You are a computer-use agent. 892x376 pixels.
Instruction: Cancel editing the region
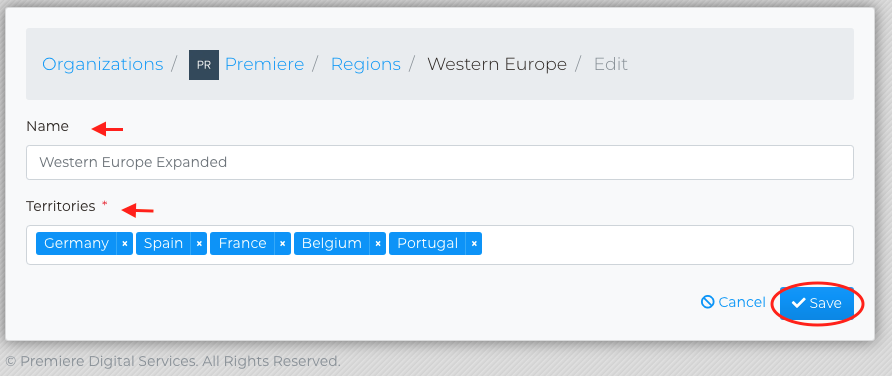pyautogui.click(x=733, y=302)
